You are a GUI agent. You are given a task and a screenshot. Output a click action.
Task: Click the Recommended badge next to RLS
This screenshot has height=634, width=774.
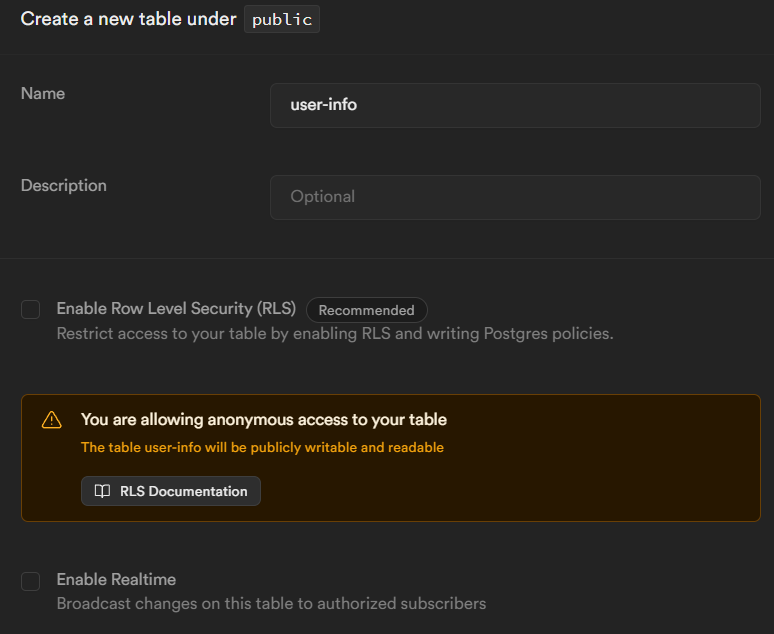pos(366,310)
